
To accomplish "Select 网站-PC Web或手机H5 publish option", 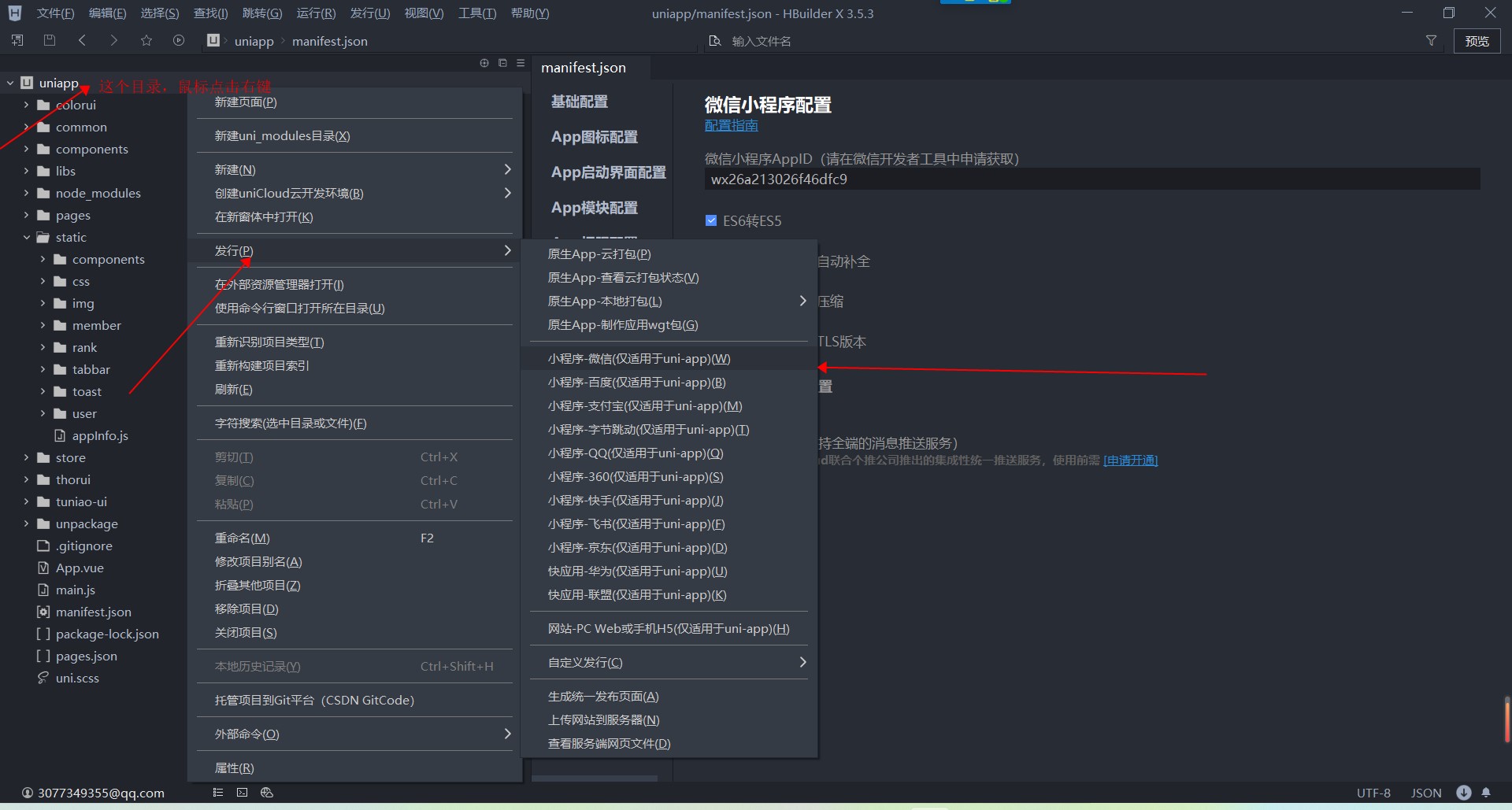I will pyautogui.click(x=669, y=628).
